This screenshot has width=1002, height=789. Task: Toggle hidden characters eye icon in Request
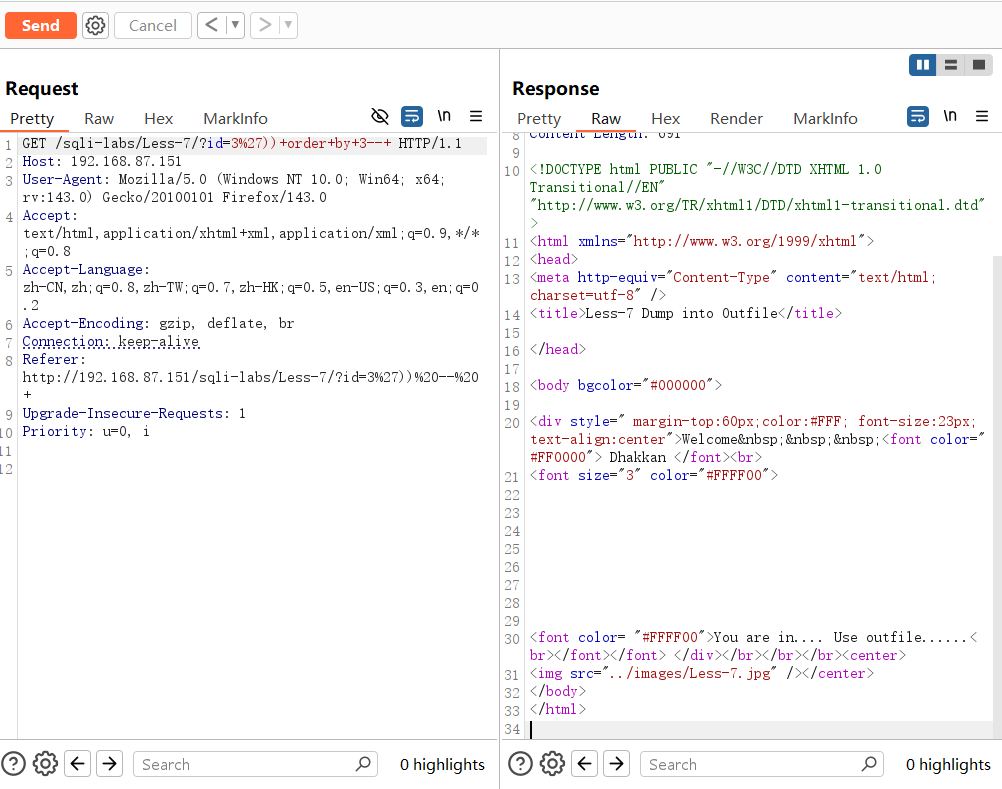pos(380,117)
